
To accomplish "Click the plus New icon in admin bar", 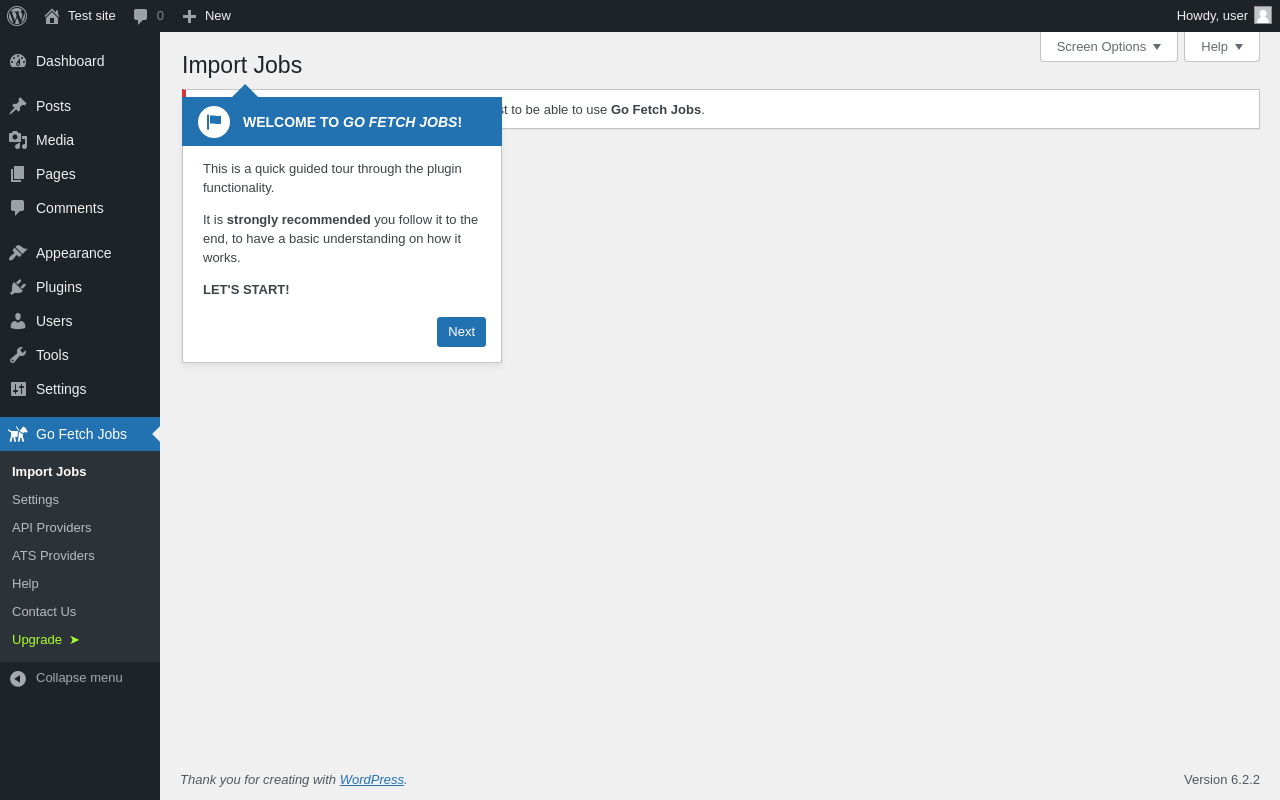I will click(189, 16).
